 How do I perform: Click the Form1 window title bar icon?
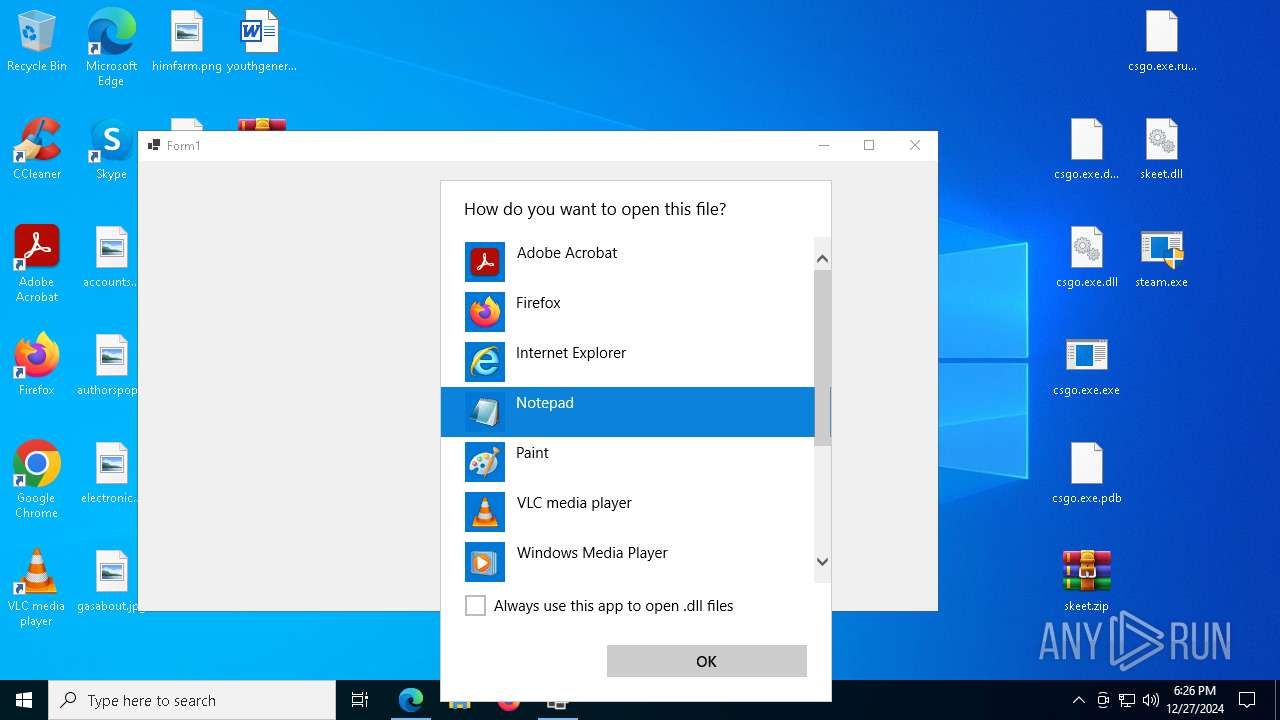tap(154, 145)
